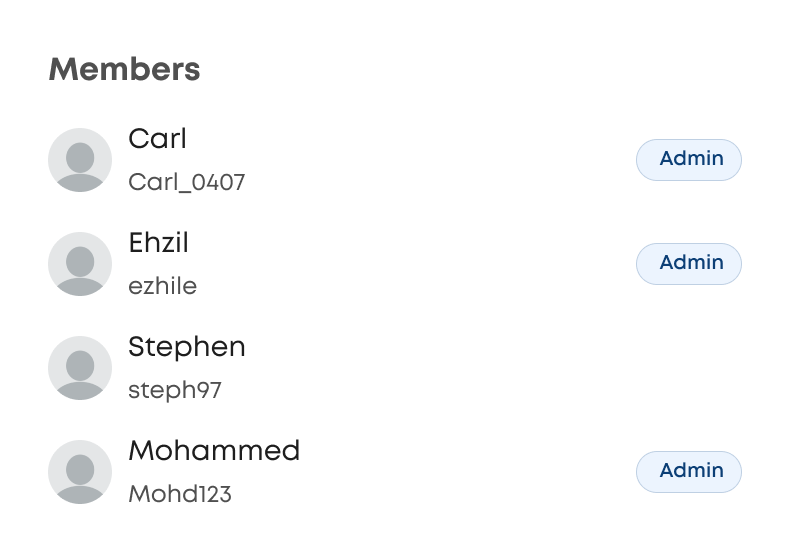Select the name Ehzil
The width and height of the screenshot is (790, 558).
(159, 243)
